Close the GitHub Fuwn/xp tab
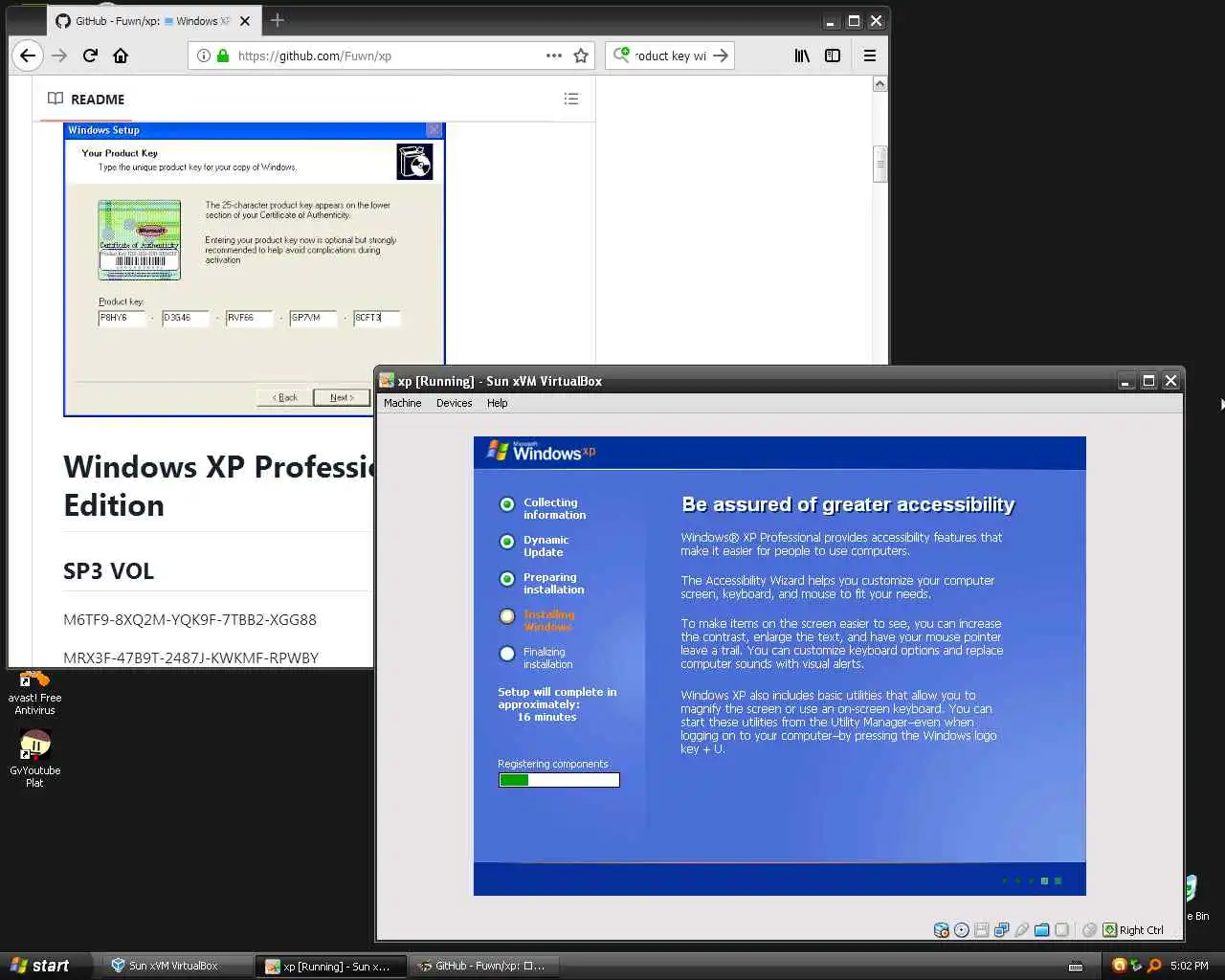This screenshot has width=1225, height=980. (245, 20)
